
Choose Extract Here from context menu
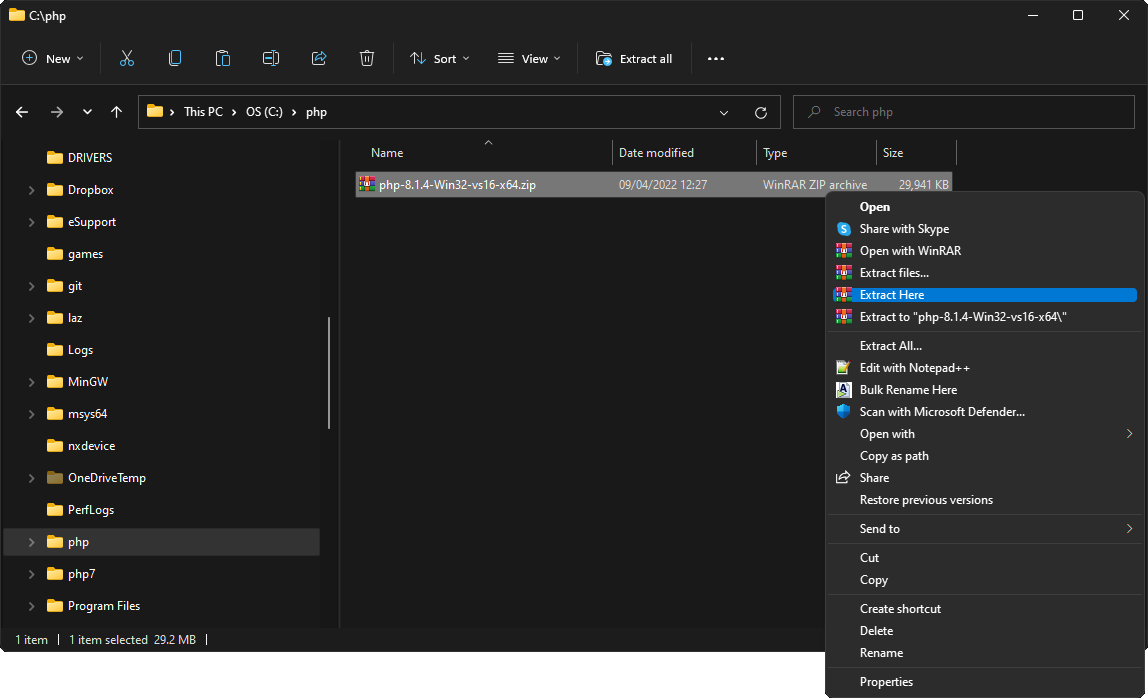(x=985, y=294)
